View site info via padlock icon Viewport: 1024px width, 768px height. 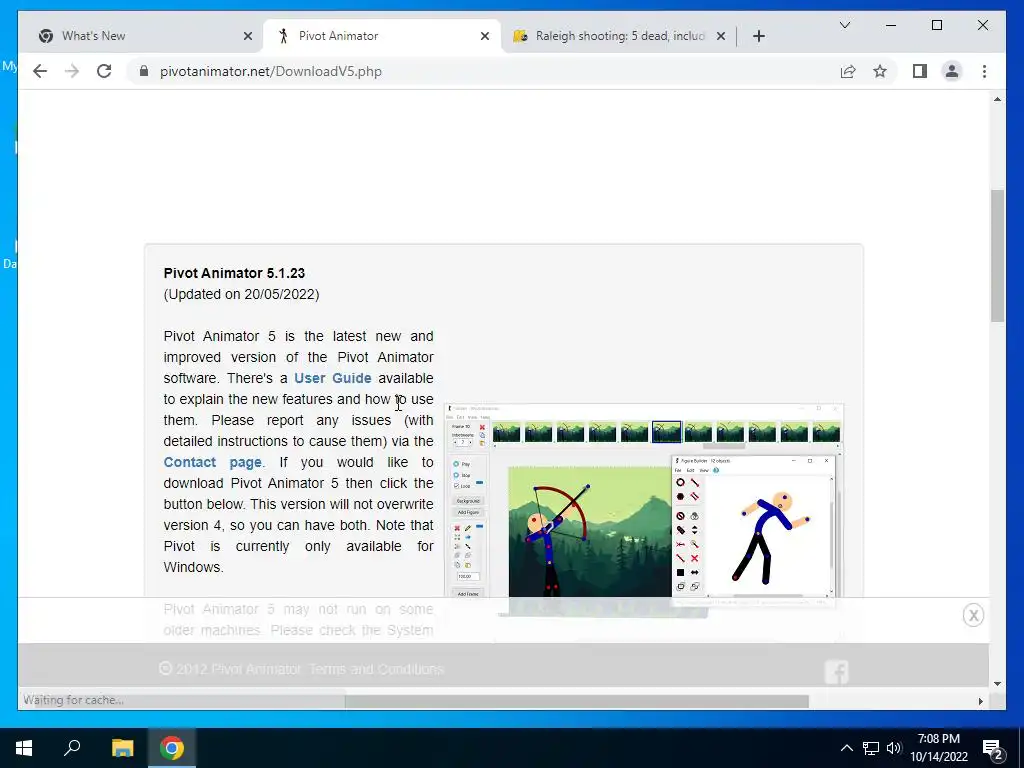click(144, 71)
